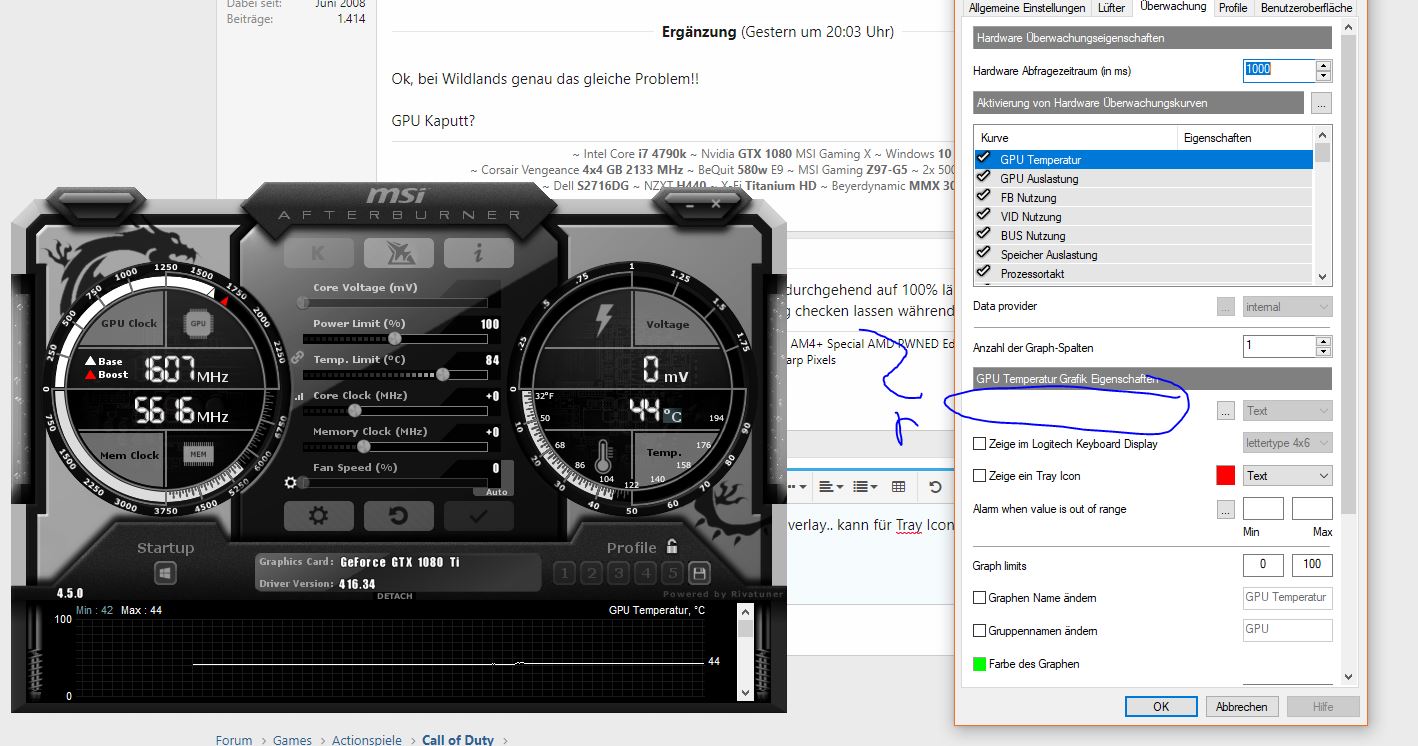This screenshot has width=1418, height=746.
Task: Apply settings with the checkmark button
Action: click(x=478, y=515)
